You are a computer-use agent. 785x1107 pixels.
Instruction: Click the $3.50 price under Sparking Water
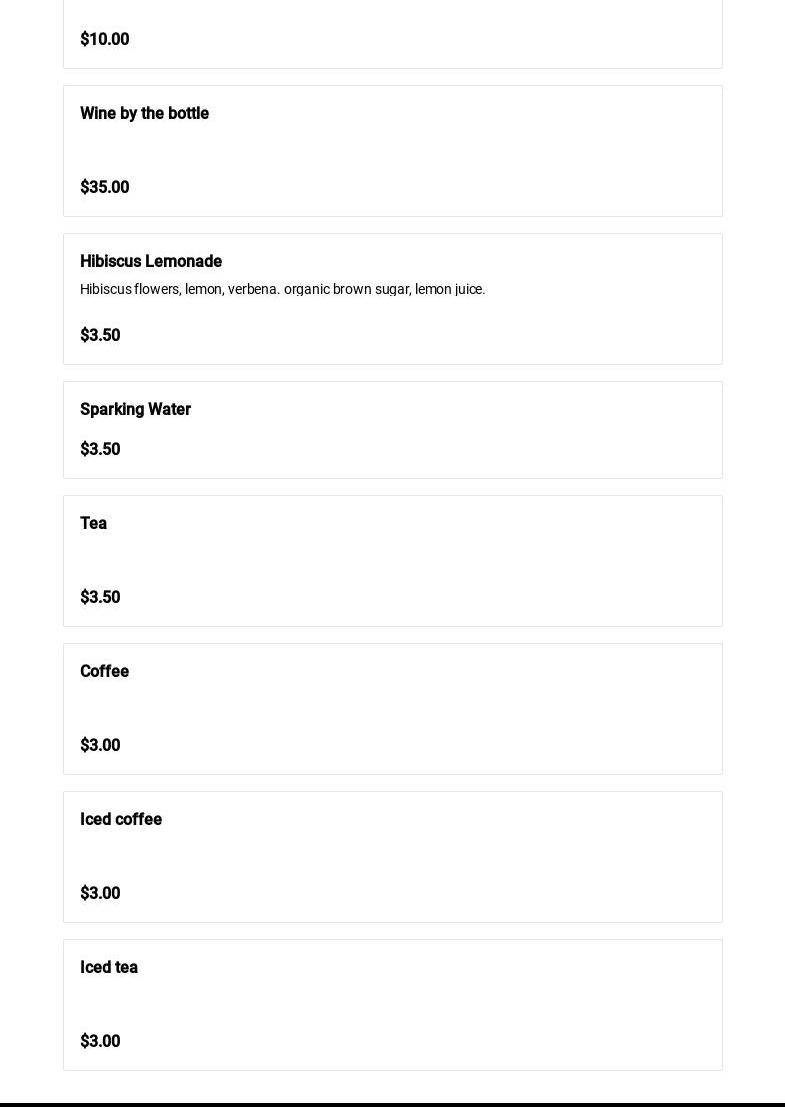pyautogui.click(x=100, y=449)
